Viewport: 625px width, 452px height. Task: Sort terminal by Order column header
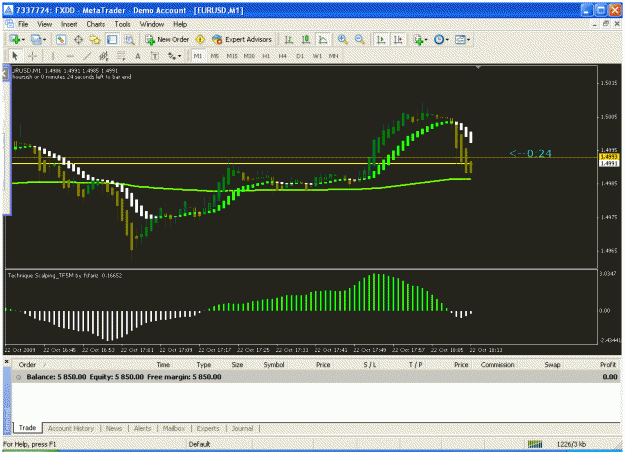point(27,365)
